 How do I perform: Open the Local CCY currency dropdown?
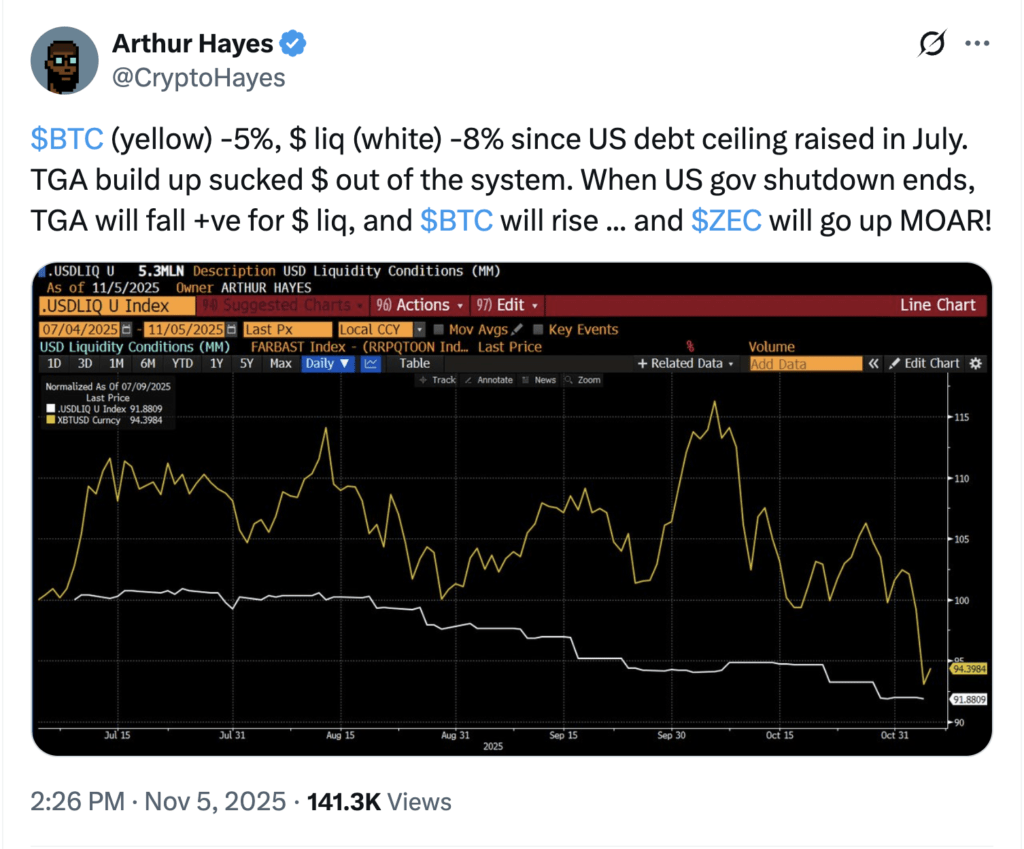pos(420,330)
